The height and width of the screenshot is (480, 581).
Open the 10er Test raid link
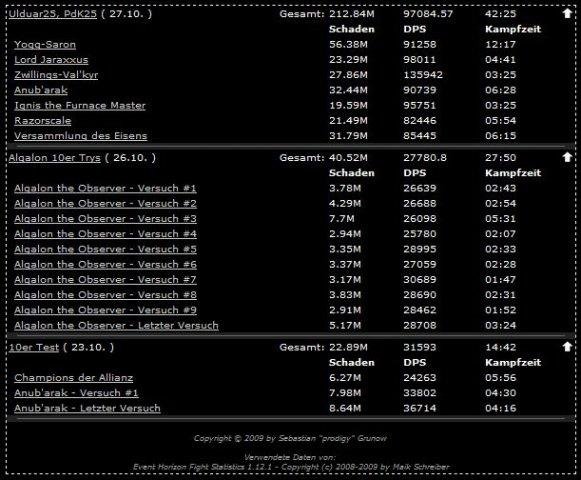tap(34, 348)
